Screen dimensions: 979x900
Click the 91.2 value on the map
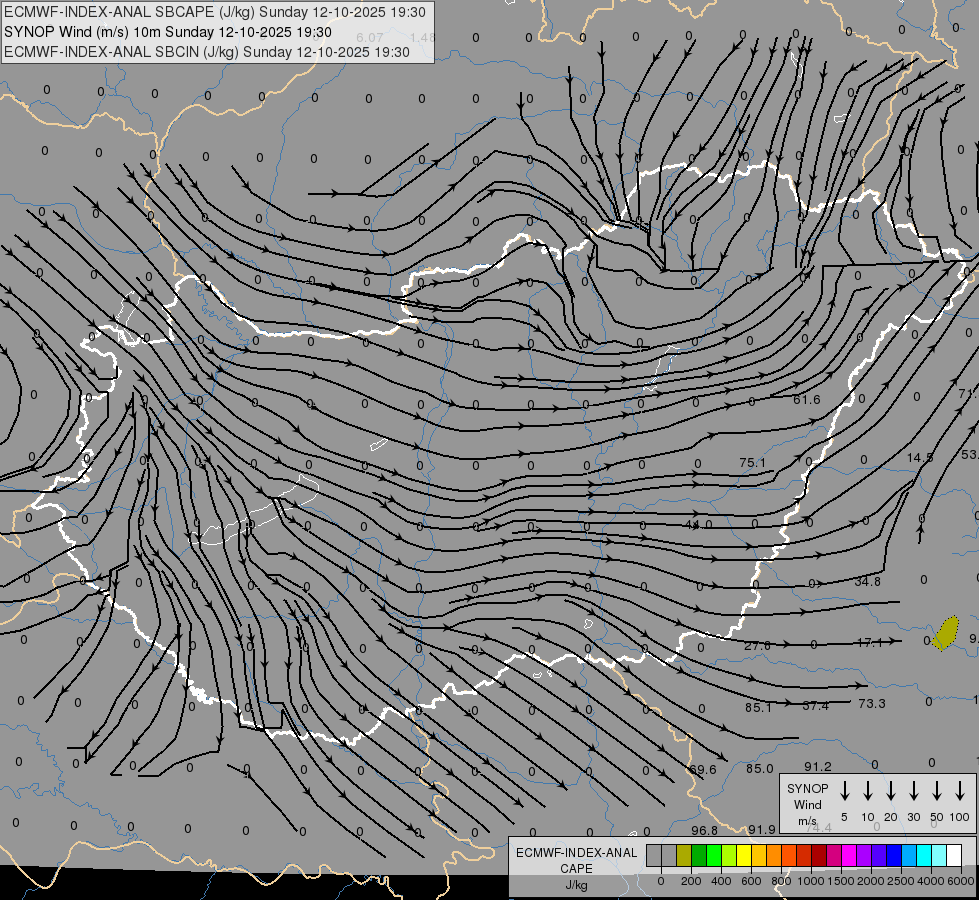[x=818, y=766]
